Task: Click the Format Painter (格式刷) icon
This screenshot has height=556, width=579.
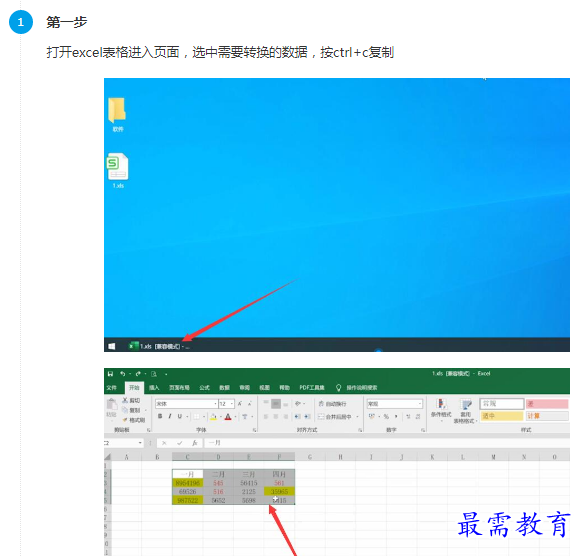Action: 125,420
